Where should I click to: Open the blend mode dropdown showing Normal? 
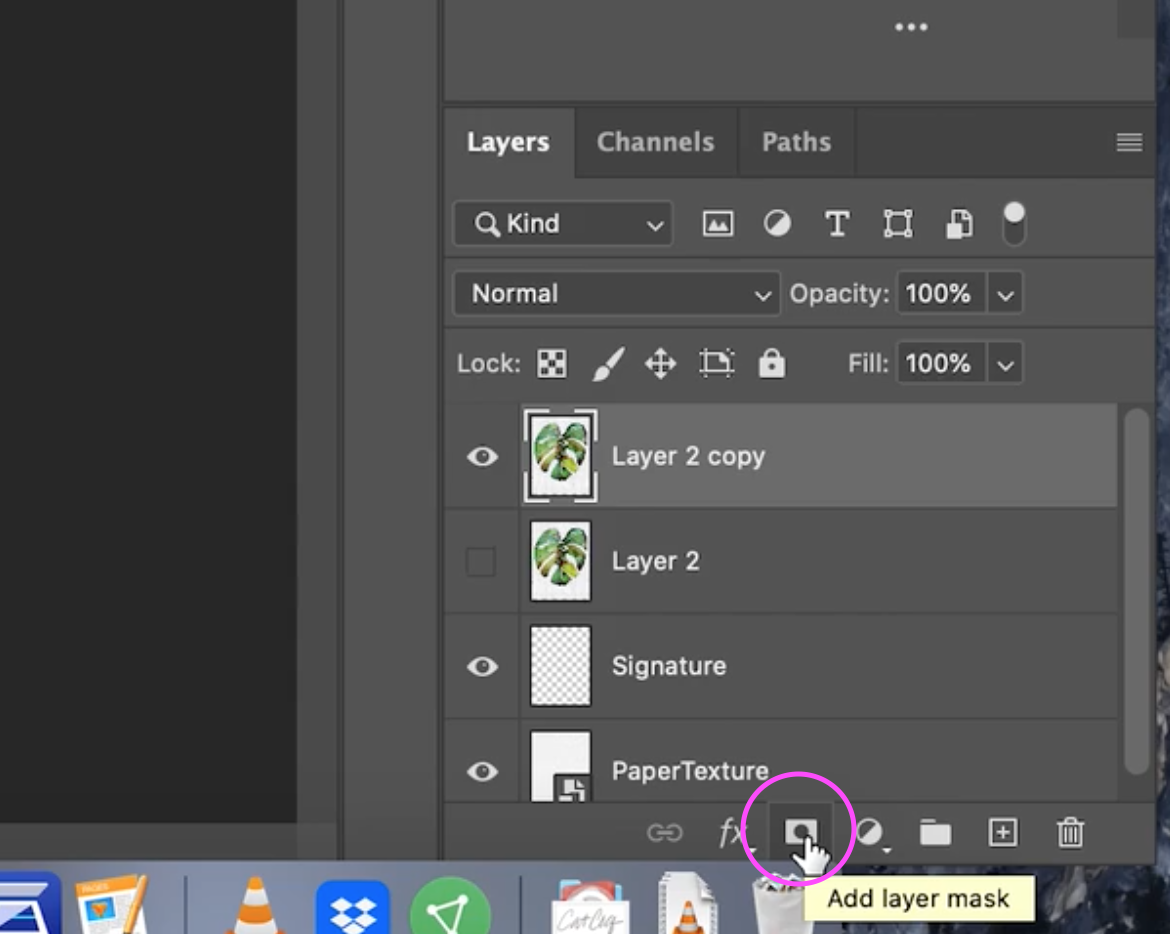616,293
